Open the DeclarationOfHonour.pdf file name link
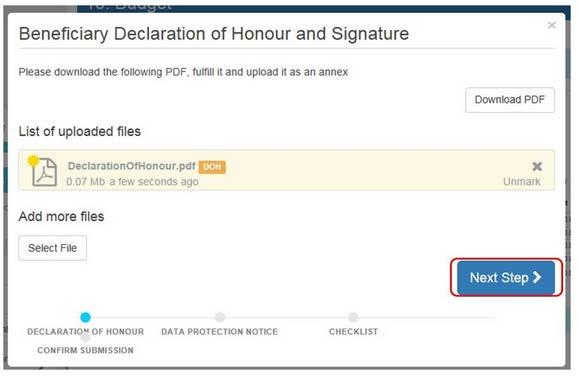The height and width of the screenshot is (379, 579). click(131, 166)
